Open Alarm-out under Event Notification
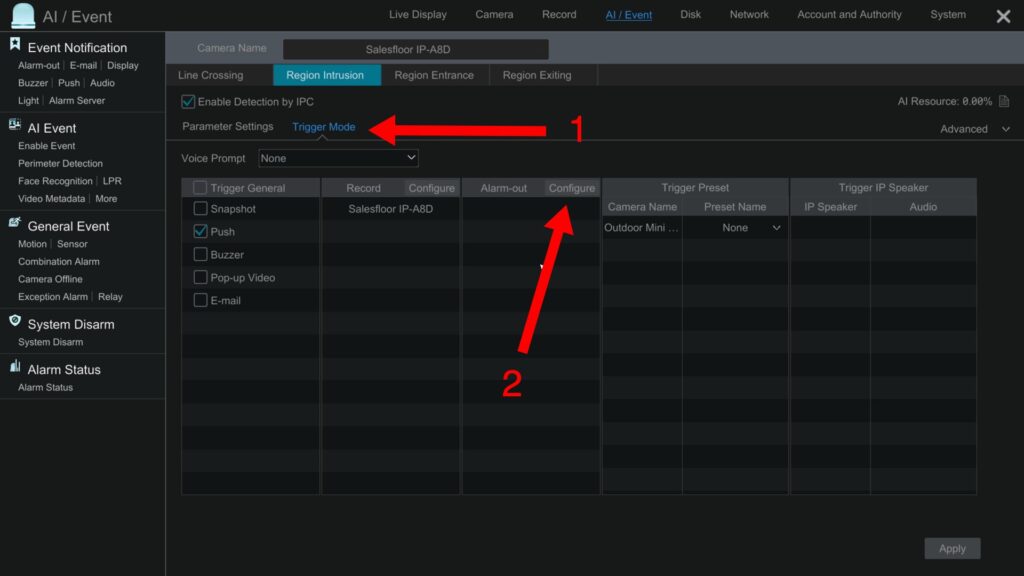 [39, 65]
